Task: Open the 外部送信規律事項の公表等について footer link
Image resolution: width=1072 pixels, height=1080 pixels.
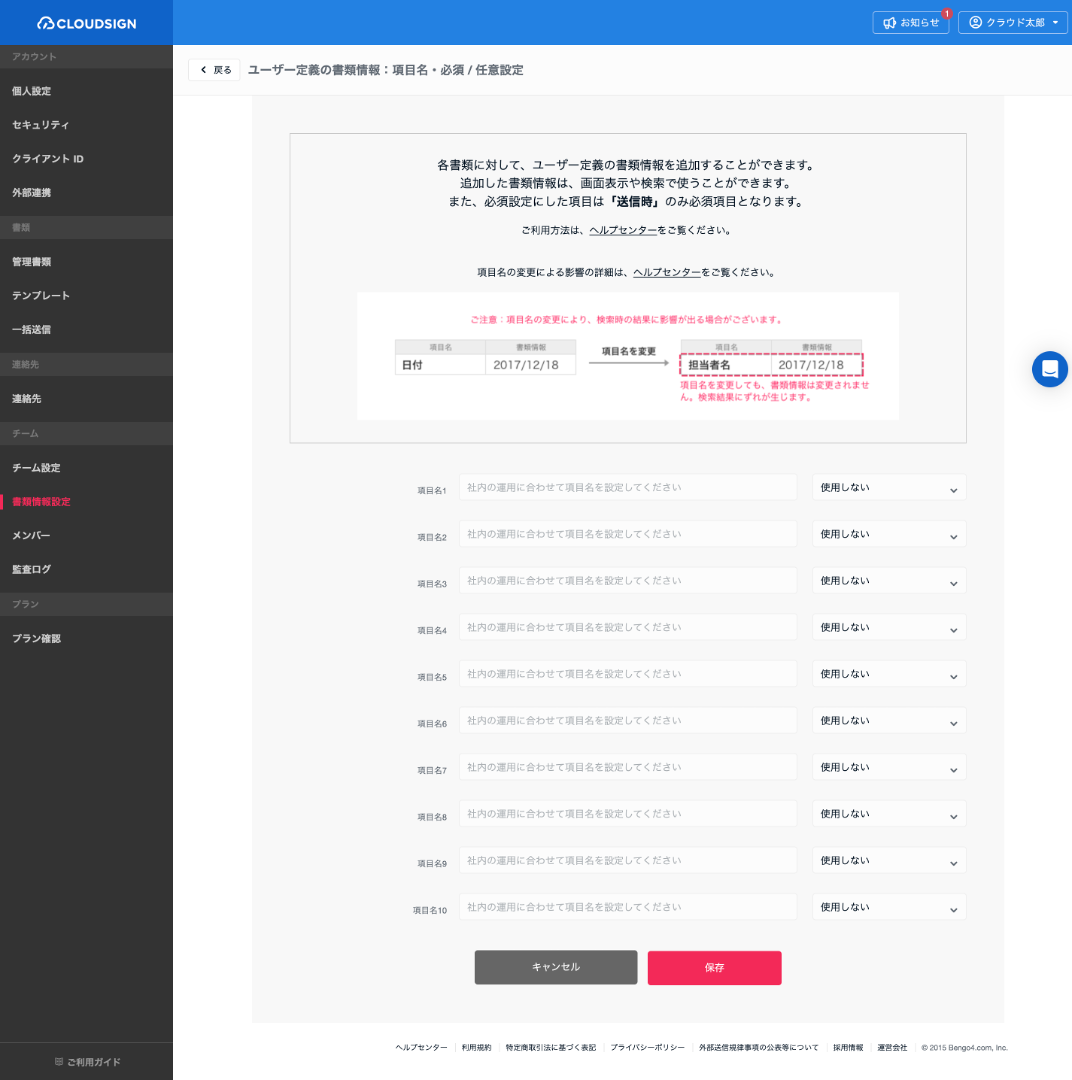Action: click(759, 1048)
